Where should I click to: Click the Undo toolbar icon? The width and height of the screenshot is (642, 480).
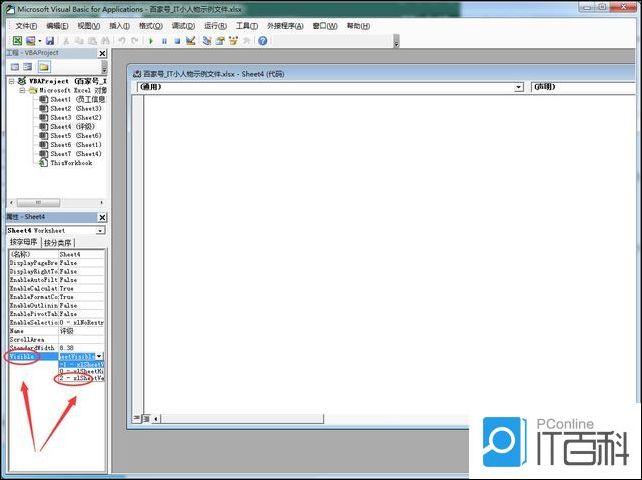122,41
